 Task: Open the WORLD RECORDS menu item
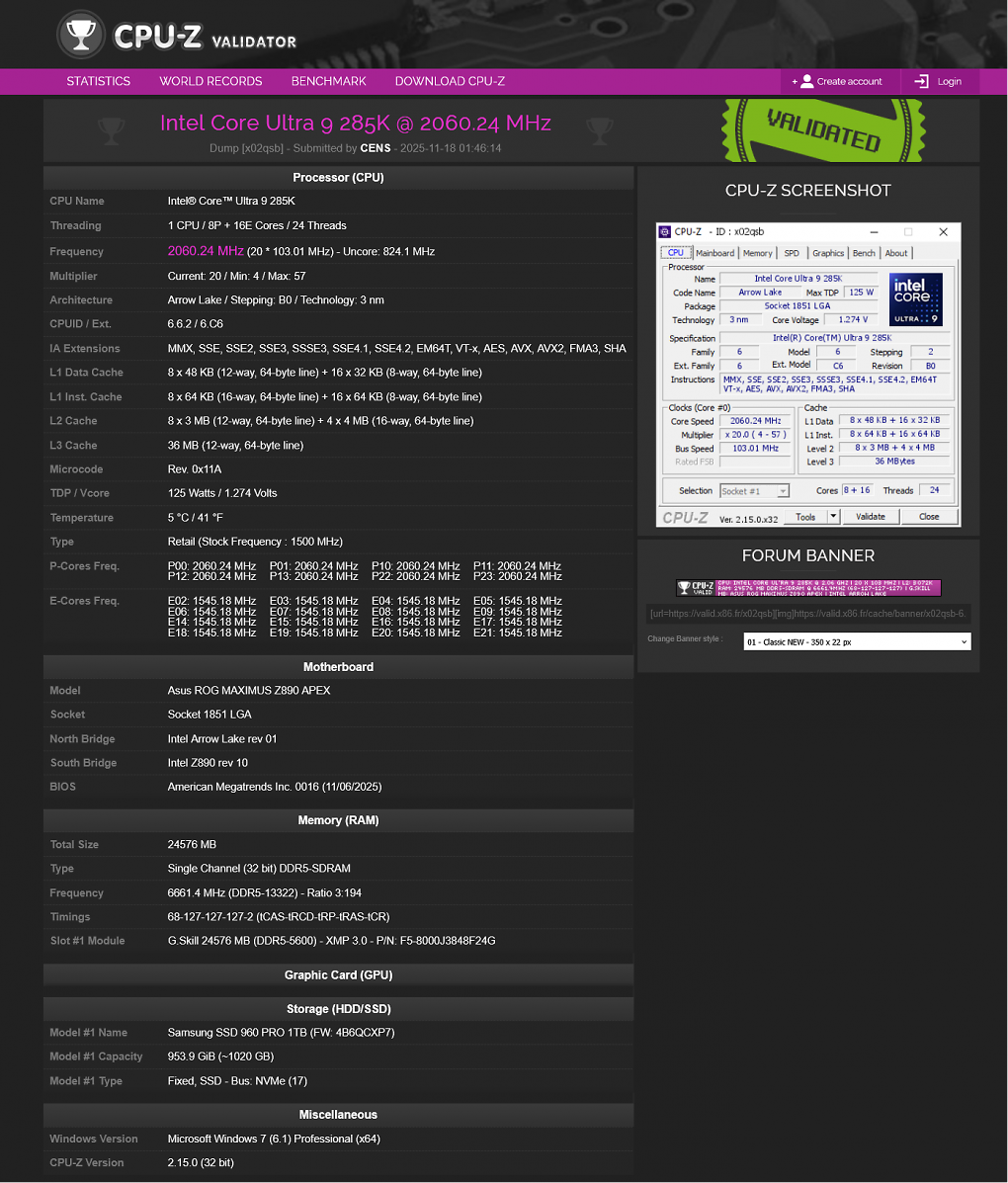[x=210, y=81]
